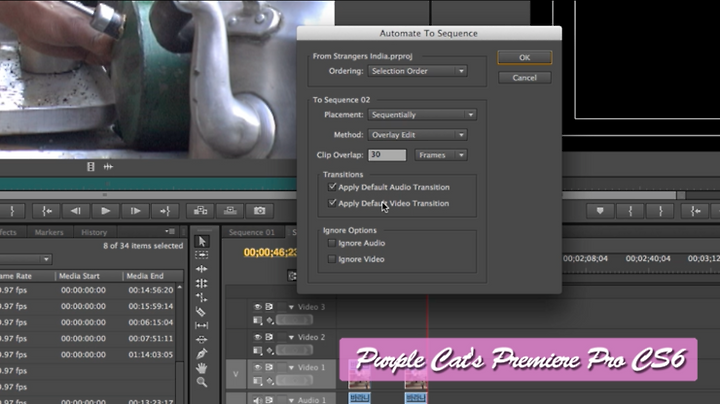Select the Zoom magnifier tool

coord(202,382)
